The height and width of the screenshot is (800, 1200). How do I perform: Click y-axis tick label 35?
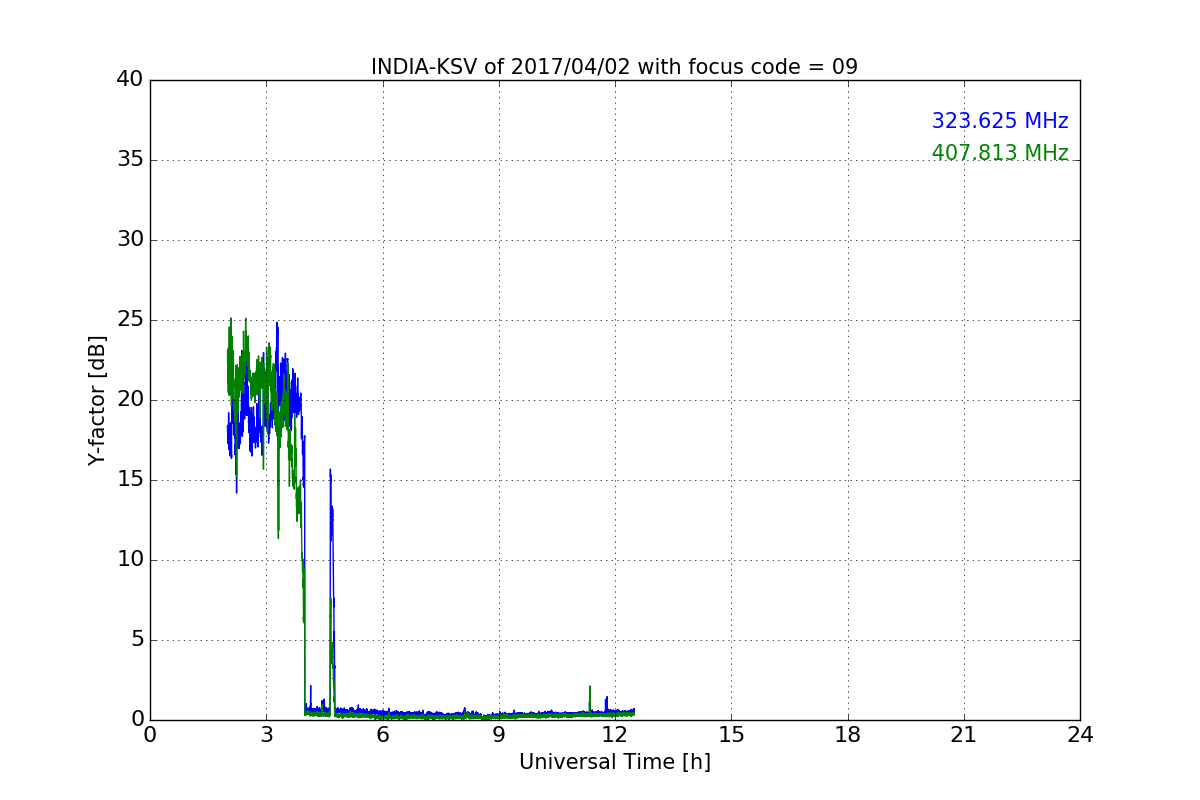click(130, 160)
